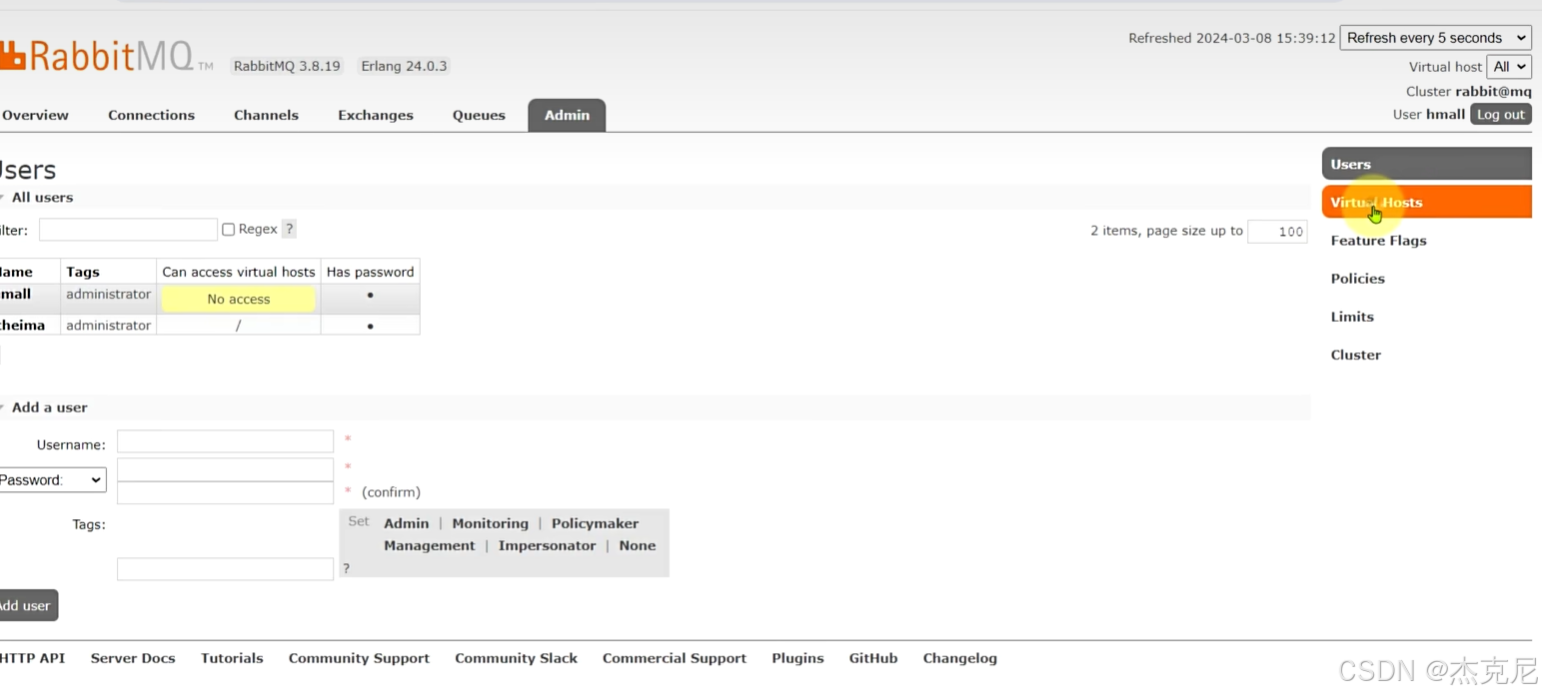Click the user filter input field
This screenshot has height=697, width=1542.
tap(128, 230)
